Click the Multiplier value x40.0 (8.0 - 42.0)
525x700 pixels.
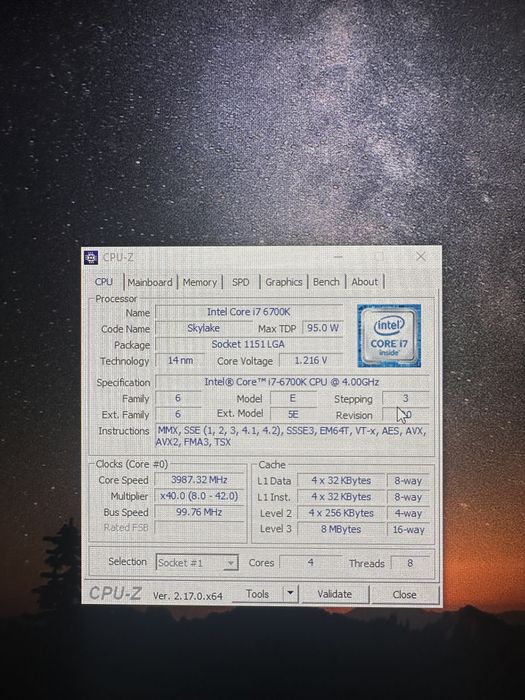click(x=200, y=496)
